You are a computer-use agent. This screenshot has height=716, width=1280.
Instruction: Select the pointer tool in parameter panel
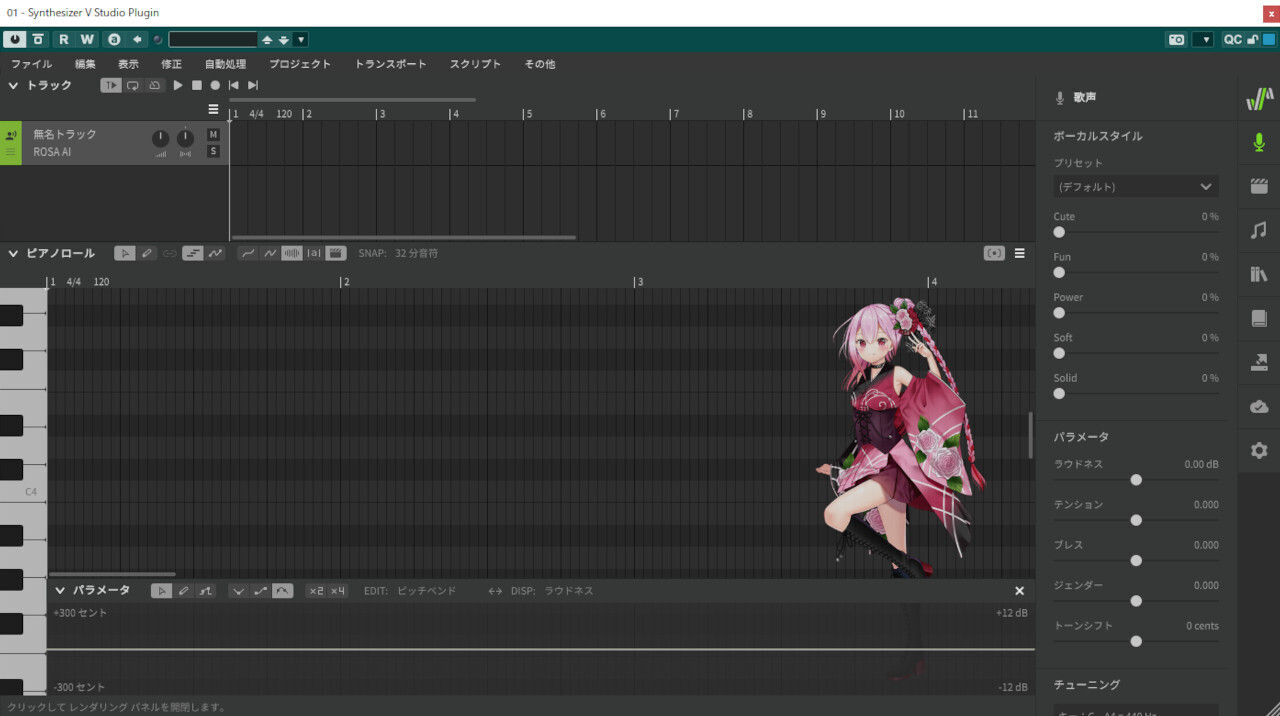(x=161, y=591)
